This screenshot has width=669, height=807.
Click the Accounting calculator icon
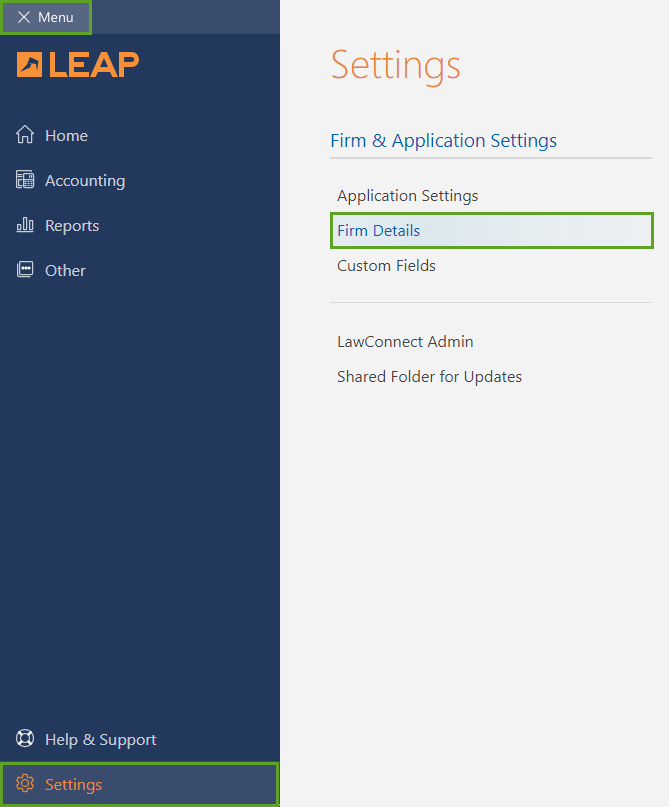pyautogui.click(x=25, y=180)
